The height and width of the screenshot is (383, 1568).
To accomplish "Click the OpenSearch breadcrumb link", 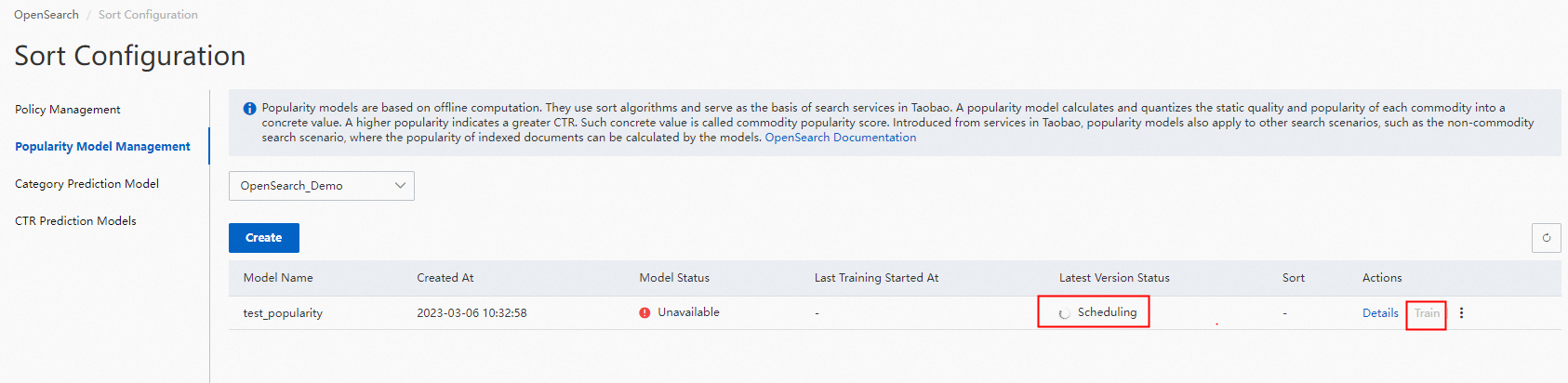I will pyautogui.click(x=47, y=15).
